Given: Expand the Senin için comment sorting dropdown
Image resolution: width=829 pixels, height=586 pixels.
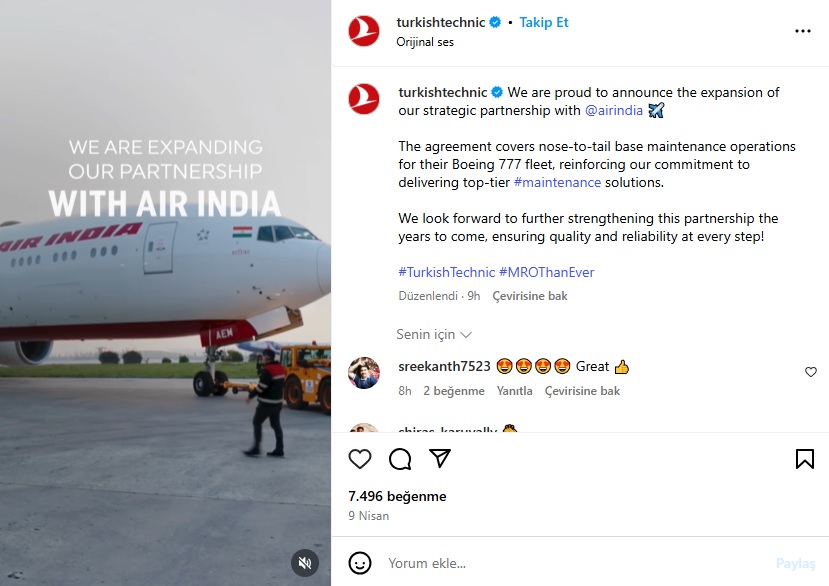Looking at the screenshot, I should coord(434,334).
